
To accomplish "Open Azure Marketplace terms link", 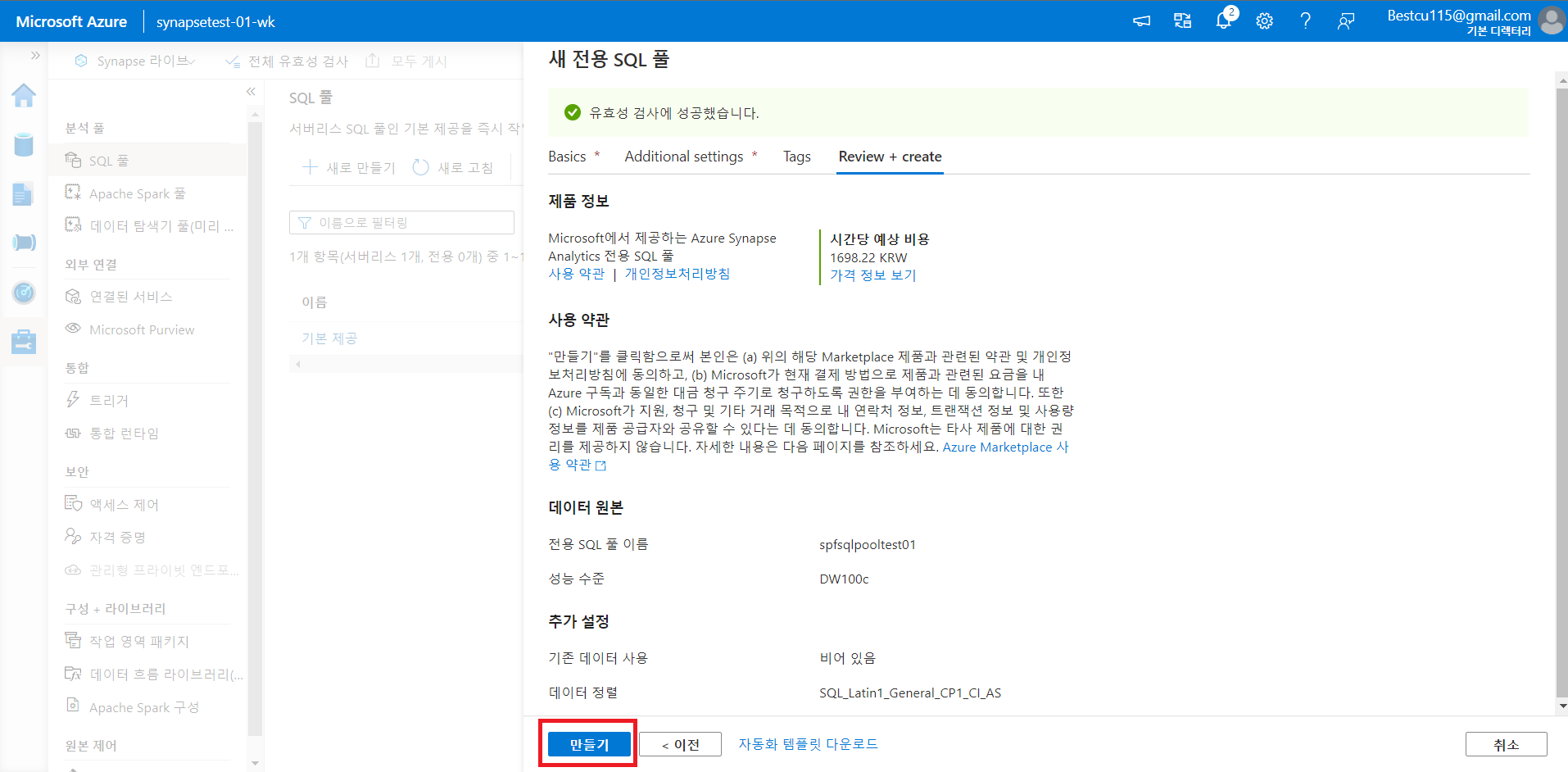I will tap(1005, 447).
